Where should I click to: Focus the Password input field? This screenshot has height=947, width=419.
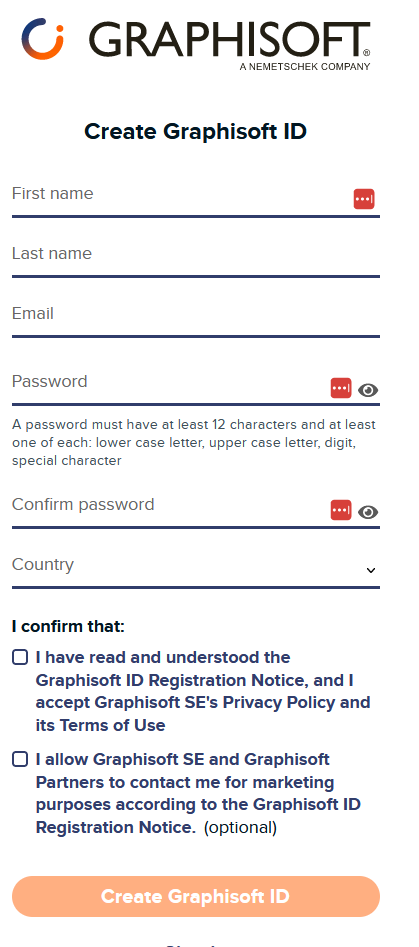pyautogui.click(x=170, y=385)
